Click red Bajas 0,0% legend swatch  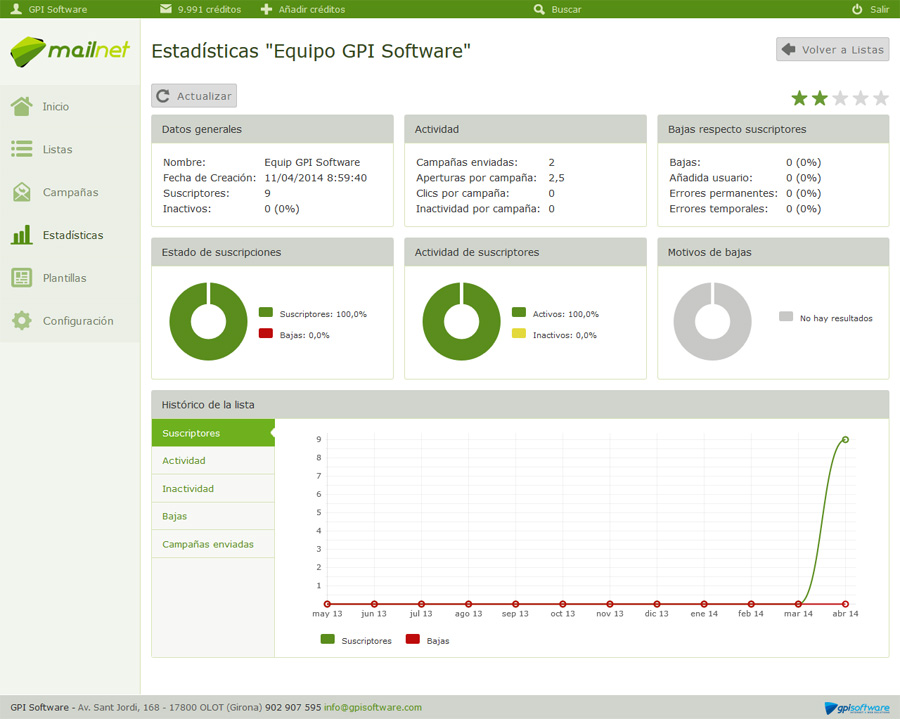click(266, 333)
